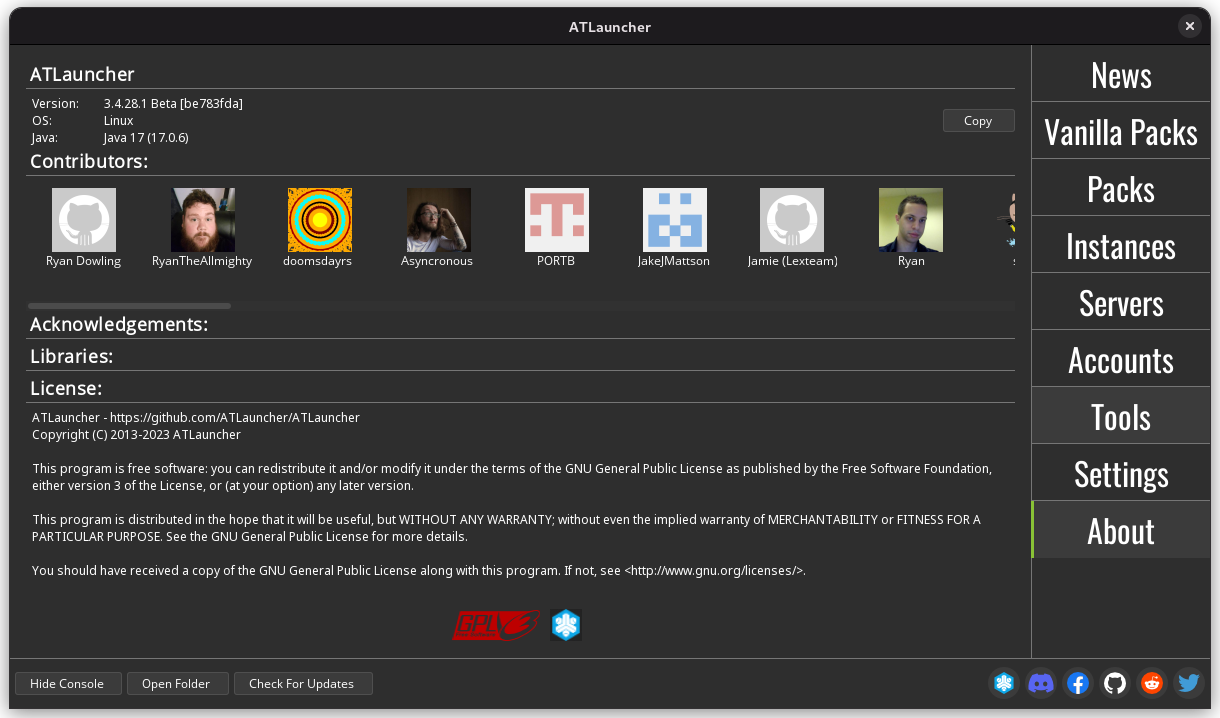Open the Packs tab
The height and width of the screenshot is (718, 1220).
point(1121,188)
